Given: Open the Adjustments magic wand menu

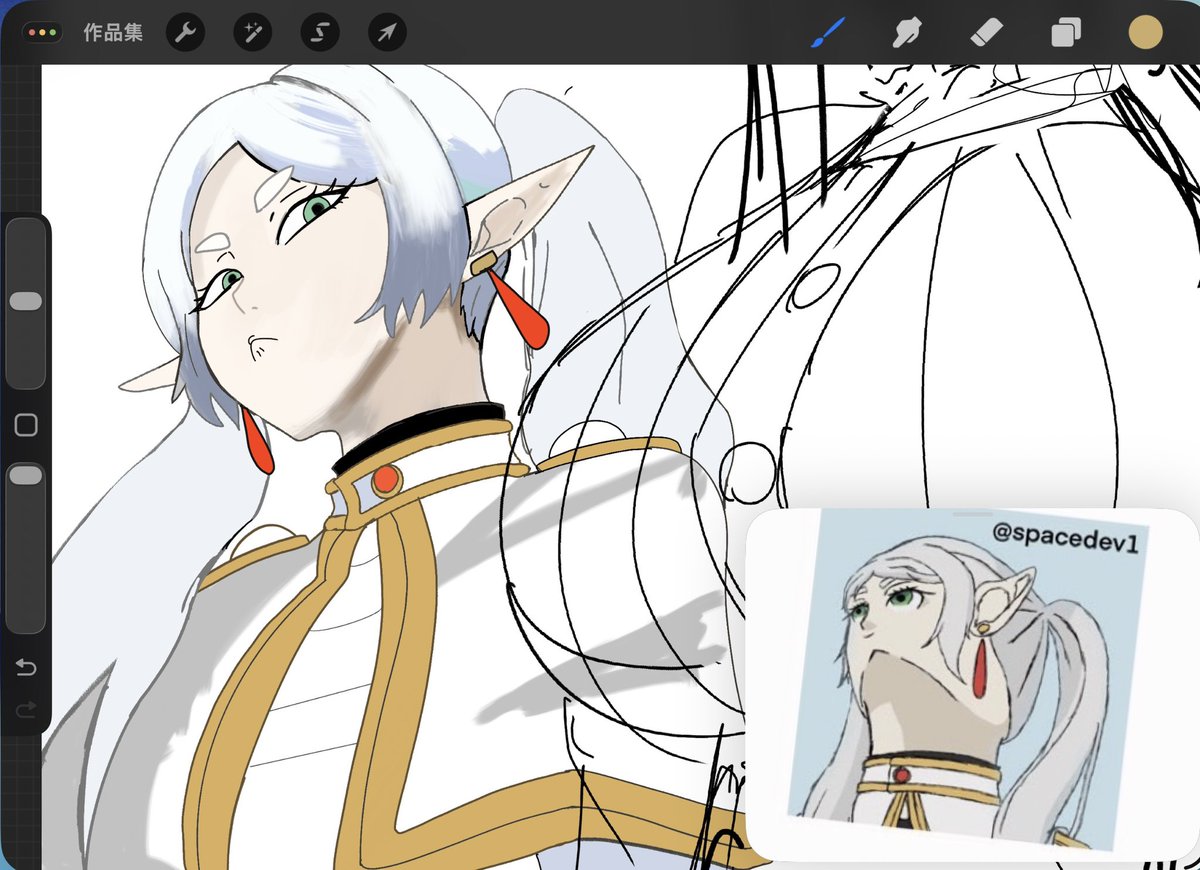Looking at the screenshot, I should (x=252, y=33).
